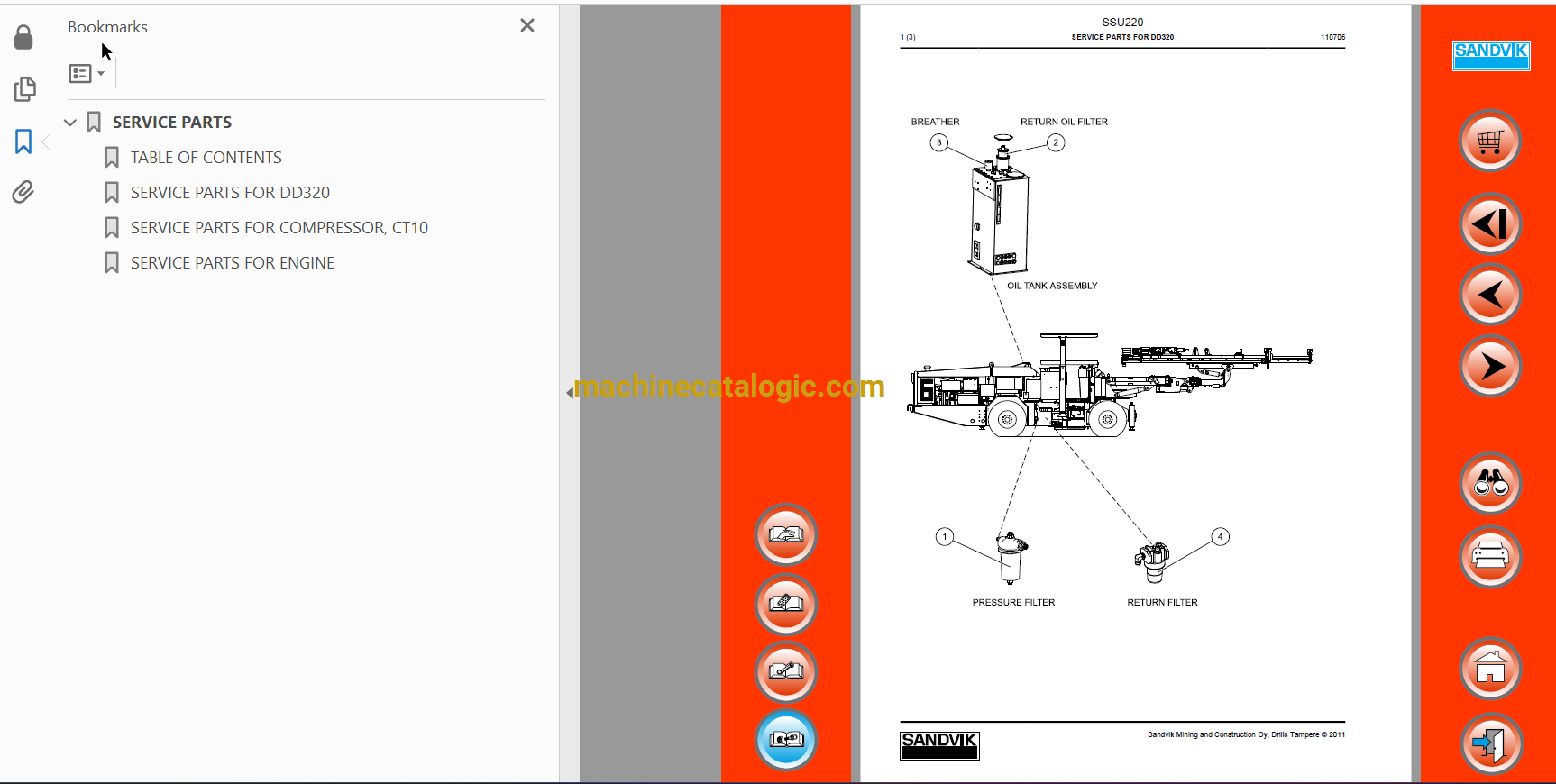Click the shopping cart button
The image size is (1556, 784).
[x=1490, y=141]
